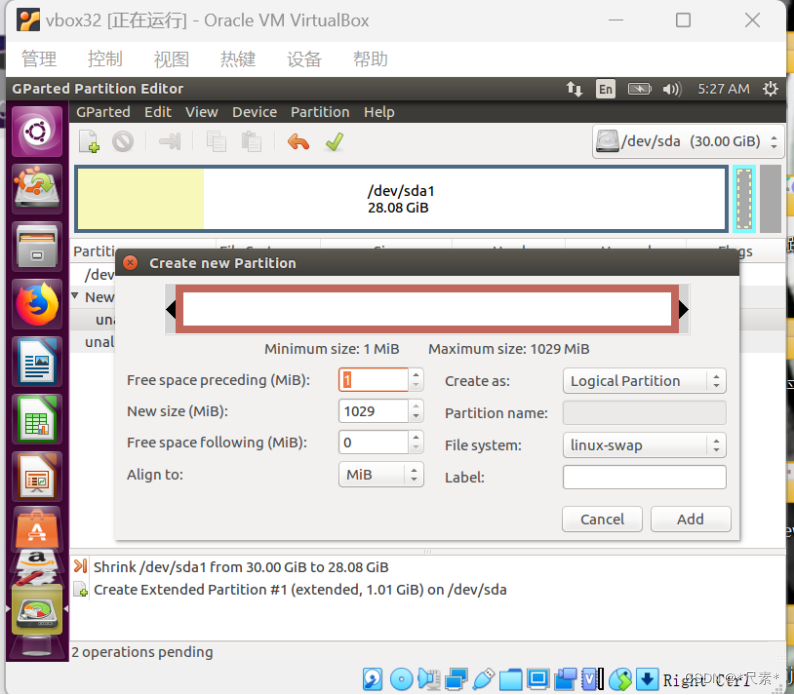Open Ubuntu dash from launcher
The width and height of the screenshot is (794, 695).
click(x=37, y=132)
